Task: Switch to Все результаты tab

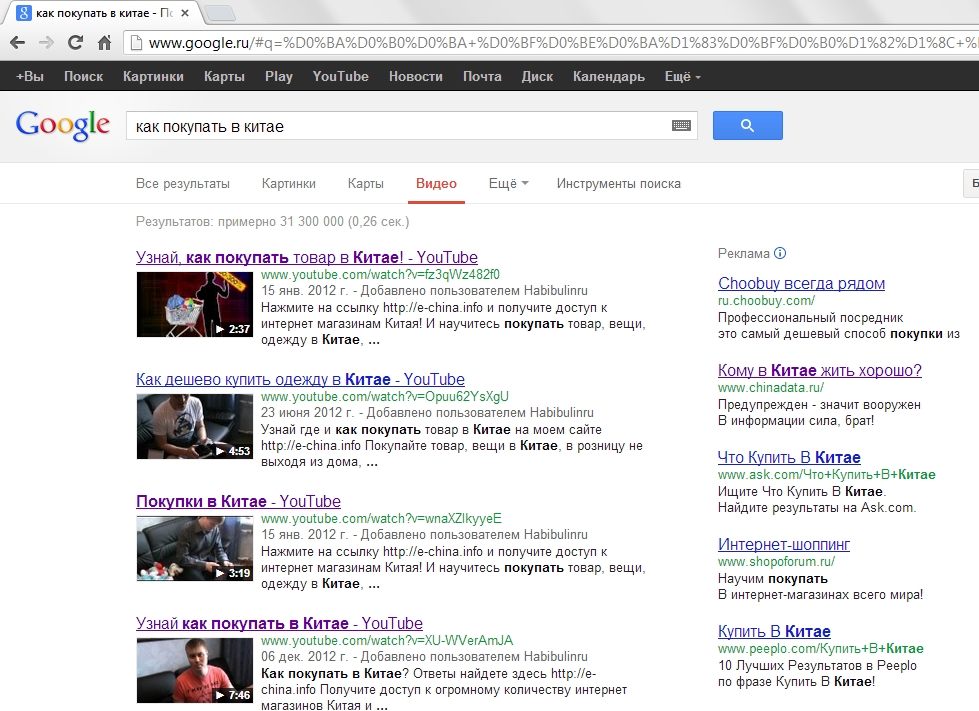Action: [182, 184]
